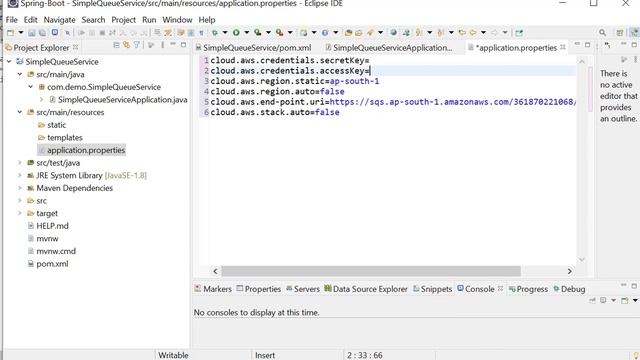Click the Open Web Browser globe icon

pos(393,33)
